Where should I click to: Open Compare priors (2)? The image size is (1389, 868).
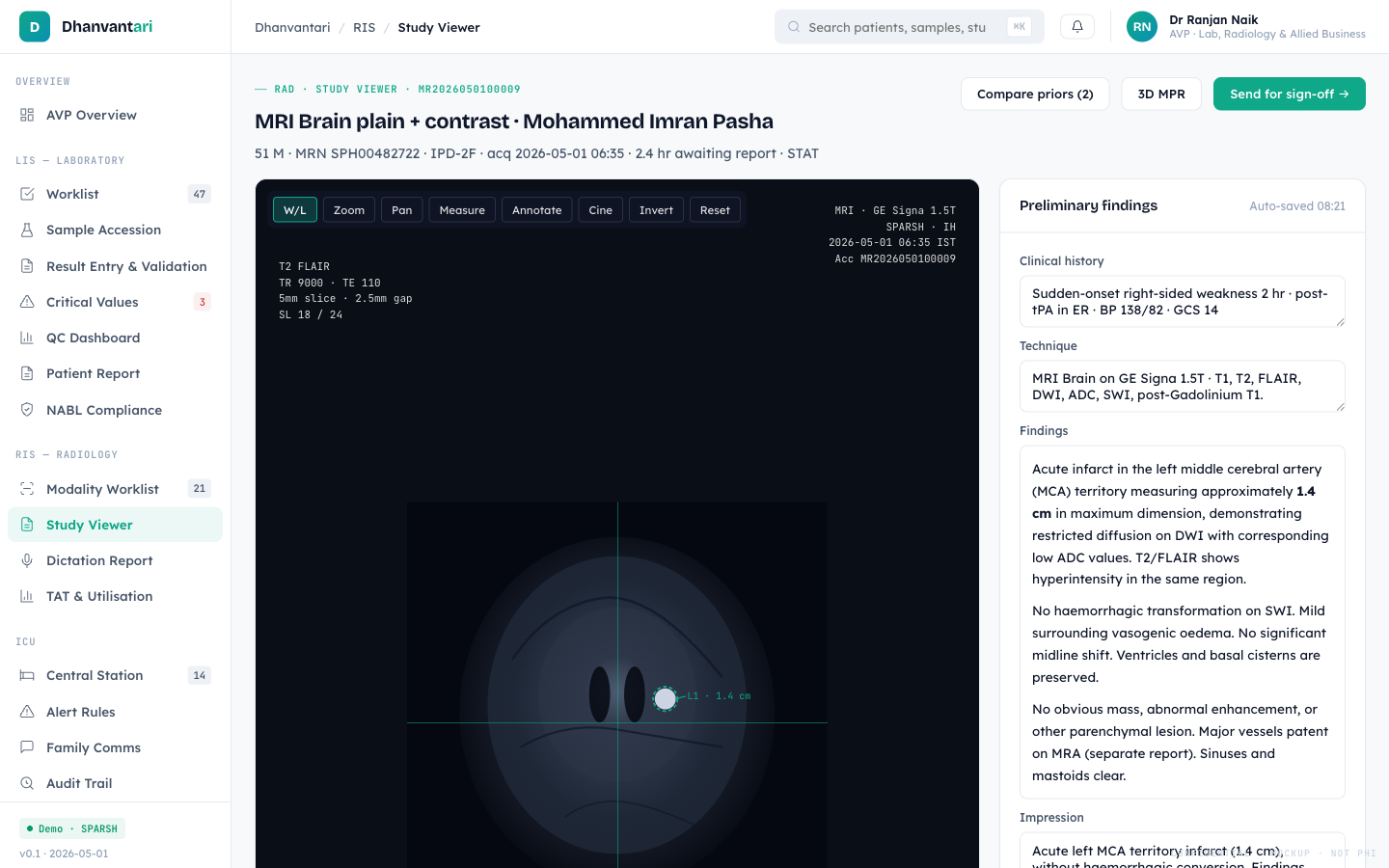tap(1035, 94)
